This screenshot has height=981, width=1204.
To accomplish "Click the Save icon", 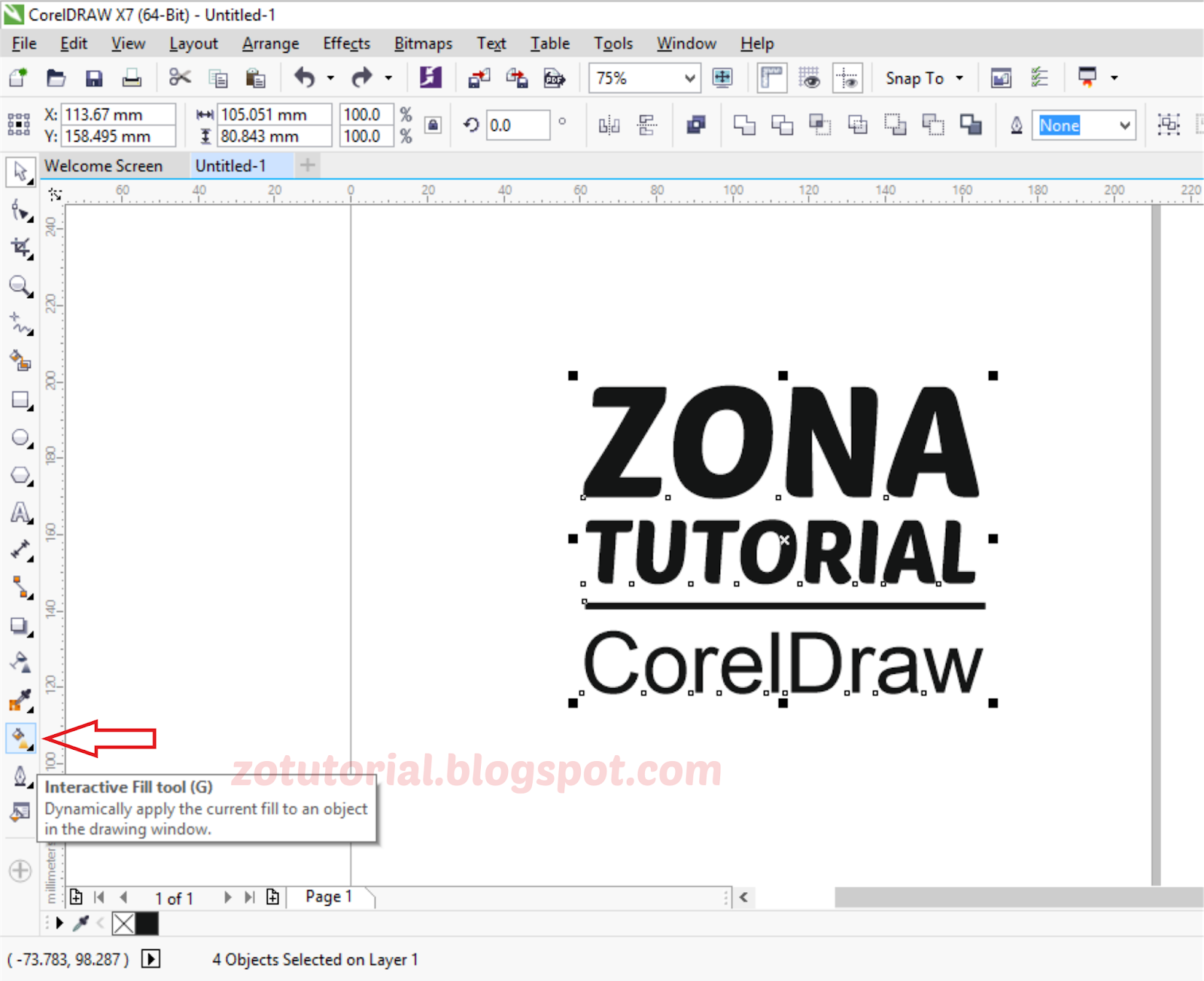I will [94, 78].
